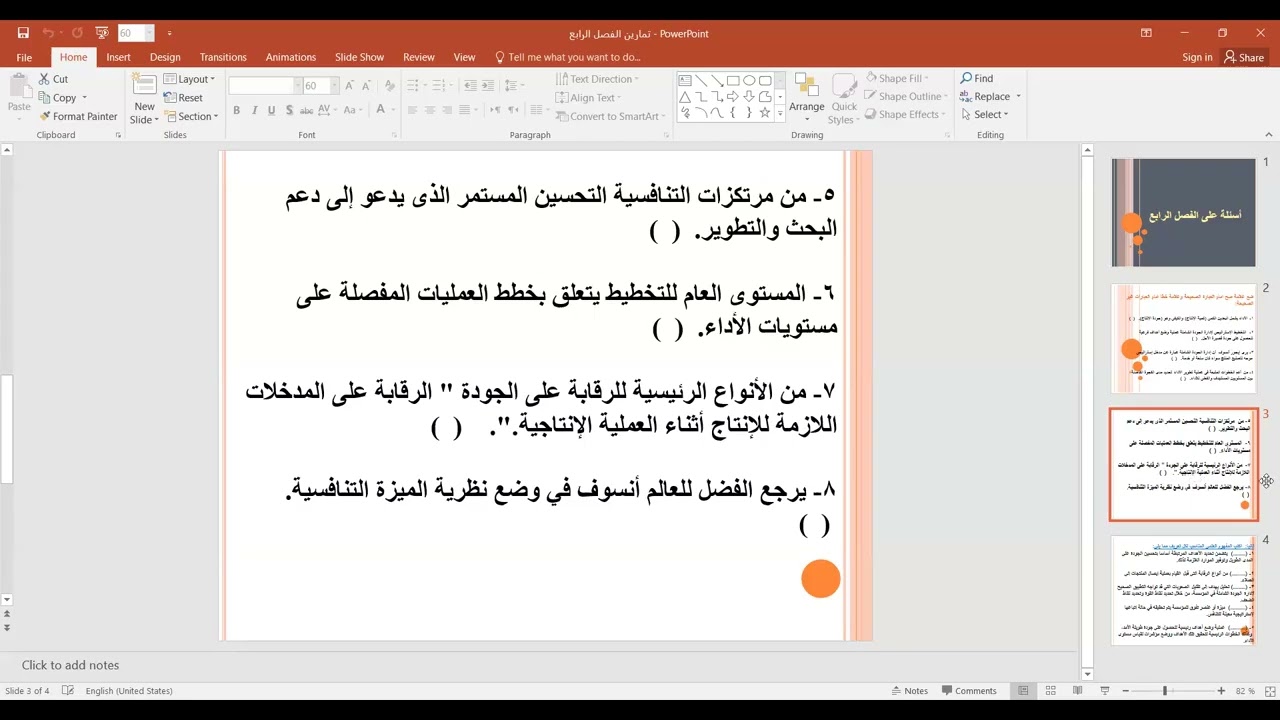Screen dimensions: 1280x720
Task: Click the Text Direction button
Action: [597, 79]
